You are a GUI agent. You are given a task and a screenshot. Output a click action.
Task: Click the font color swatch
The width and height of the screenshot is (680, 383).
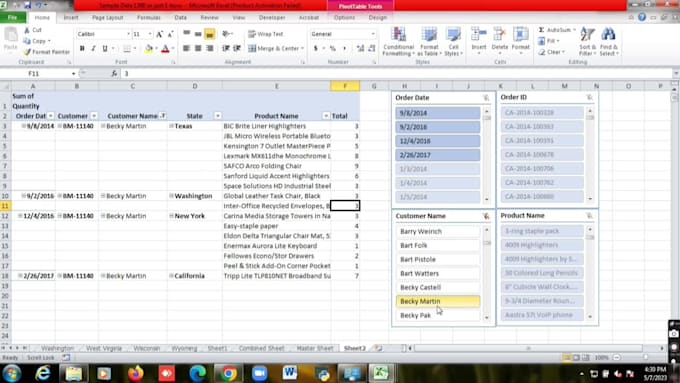(x=165, y=49)
